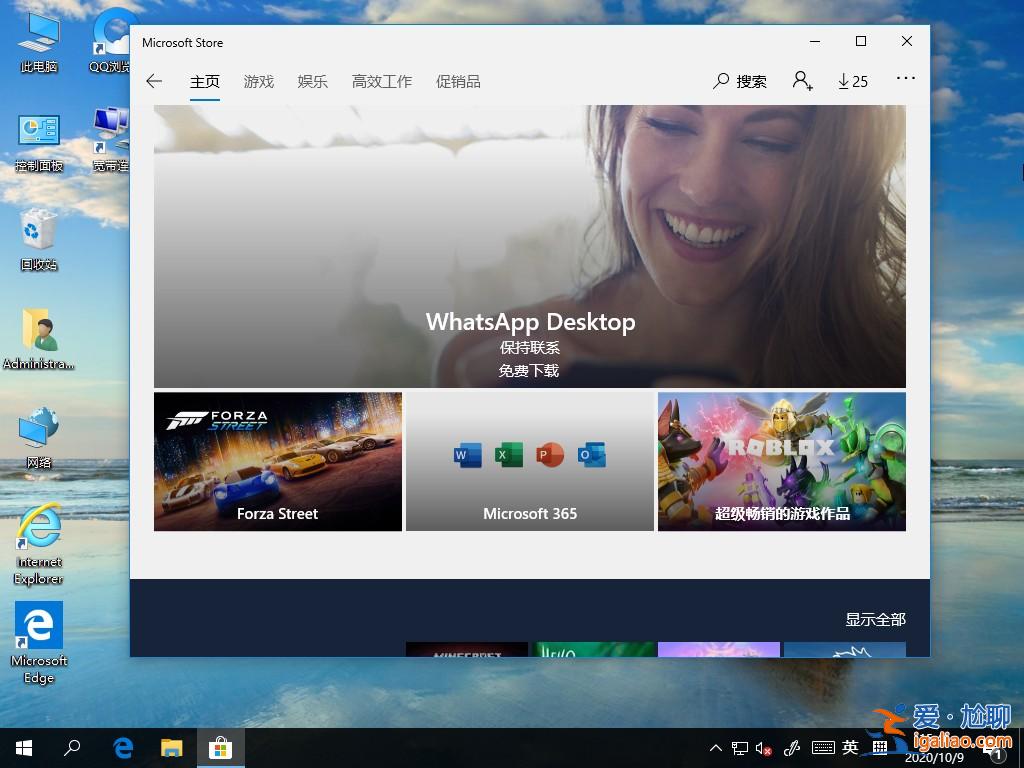Expand hidden icons with the tray chevron
The height and width of the screenshot is (768, 1024).
(716, 747)
